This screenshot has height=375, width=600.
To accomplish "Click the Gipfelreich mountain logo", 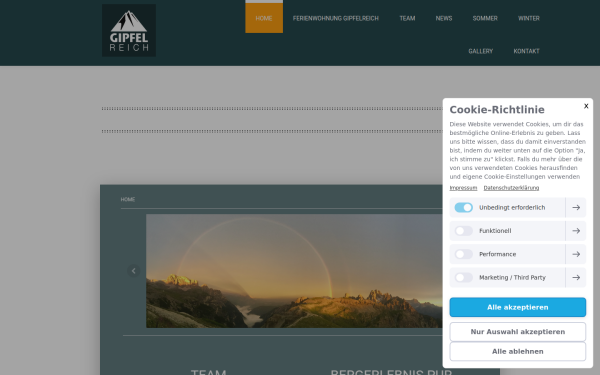I will (x=129, y=30).
